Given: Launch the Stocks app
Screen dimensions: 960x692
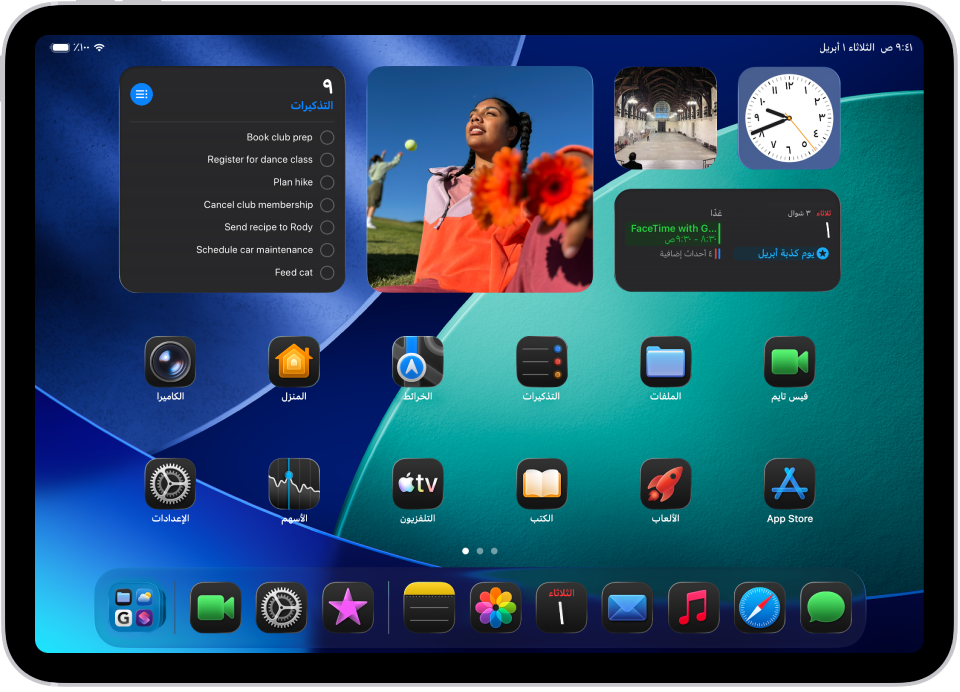Looking at the screenshot, I should (x=294, y=485).
